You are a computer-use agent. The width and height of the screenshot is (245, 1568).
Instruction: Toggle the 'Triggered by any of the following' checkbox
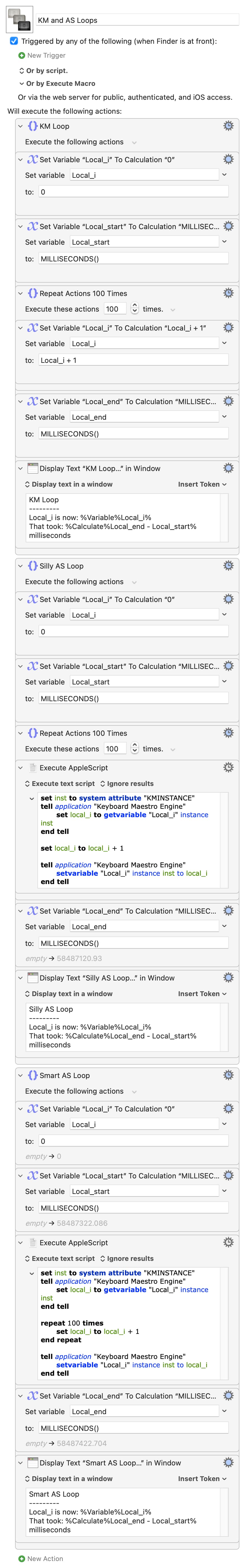[x=14, y=41]
